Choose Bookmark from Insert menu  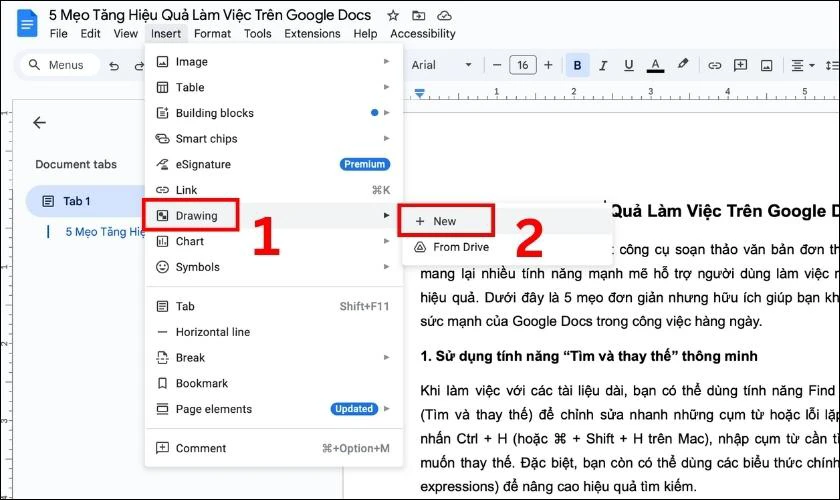(x=273, y=384)
